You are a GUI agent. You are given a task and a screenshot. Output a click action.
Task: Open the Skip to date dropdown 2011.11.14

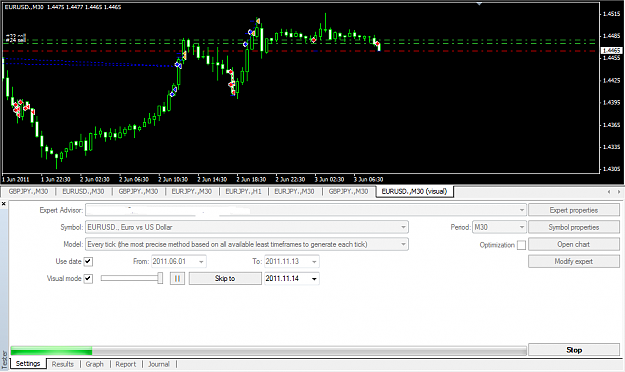point(314,278)
